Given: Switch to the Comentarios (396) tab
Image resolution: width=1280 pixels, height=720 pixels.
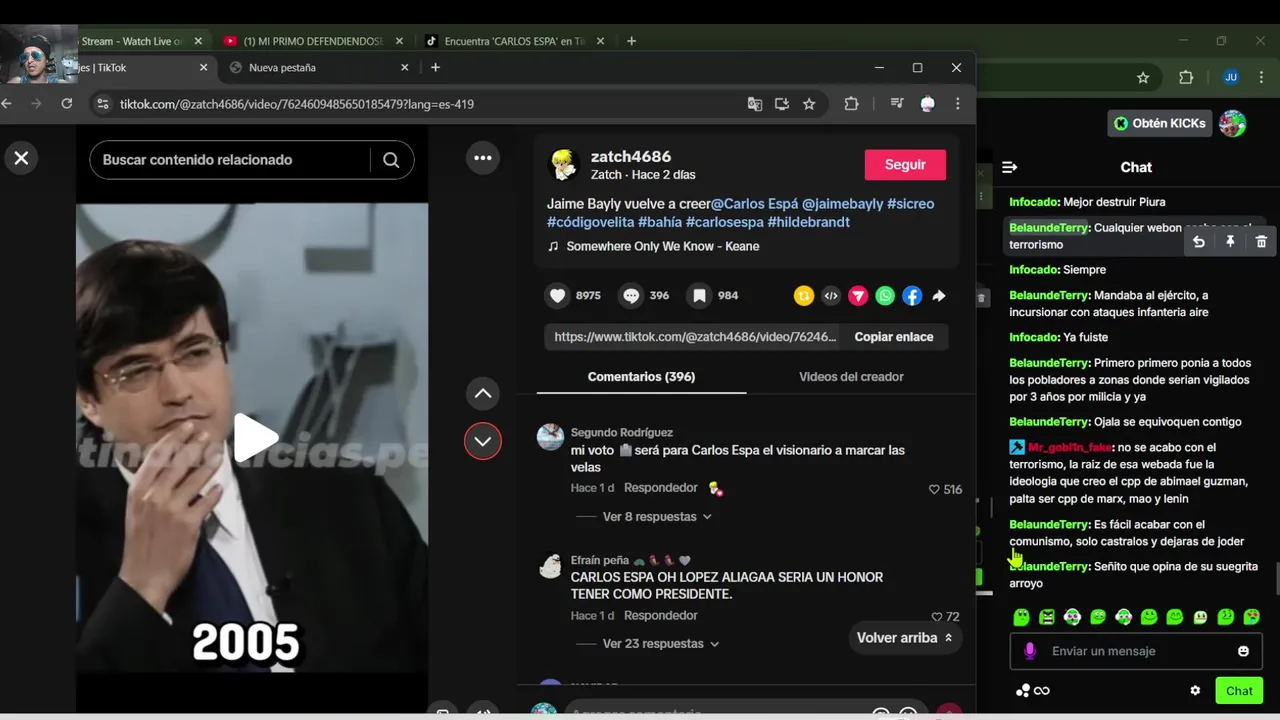Looking at the screenshot, I should [641, 377].
